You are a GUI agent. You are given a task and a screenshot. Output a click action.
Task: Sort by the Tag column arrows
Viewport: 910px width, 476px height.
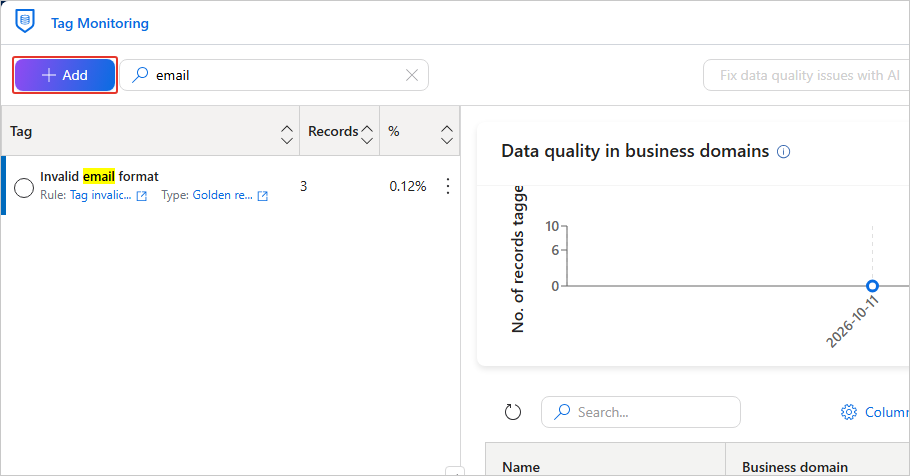(x=287, y=135)
